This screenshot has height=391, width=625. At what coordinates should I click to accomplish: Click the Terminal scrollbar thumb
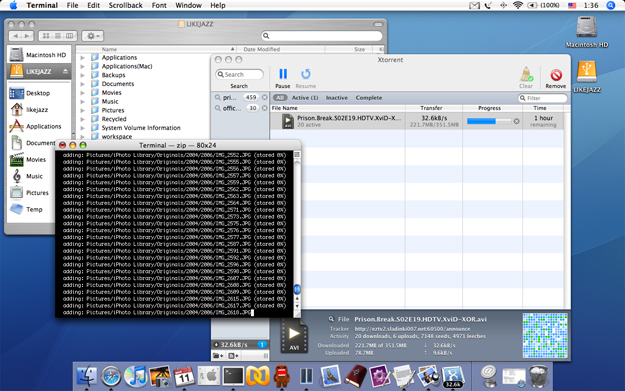tap(297, 289)
